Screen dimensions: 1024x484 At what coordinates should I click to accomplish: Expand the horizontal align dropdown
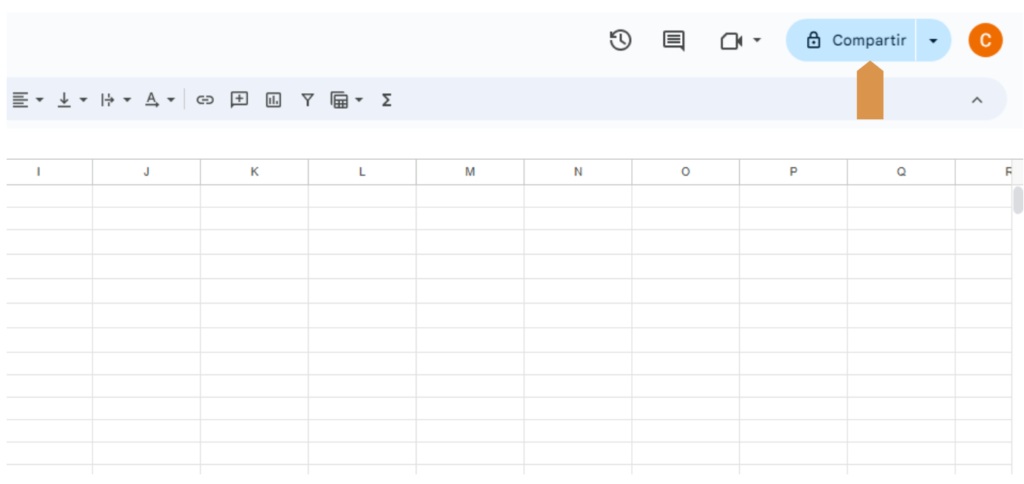pos(28,100)
